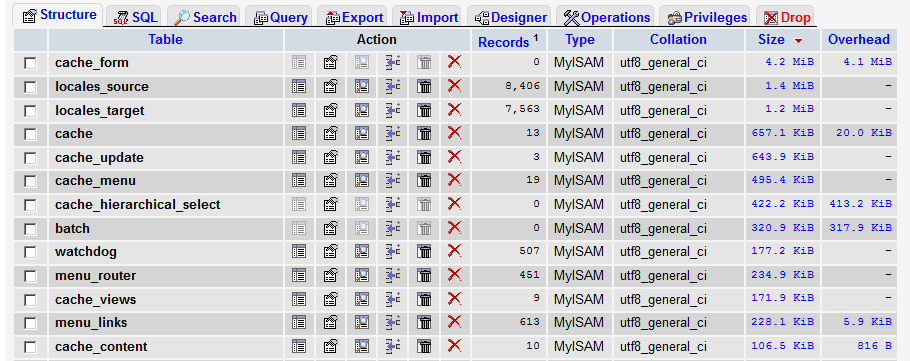910x361 pixels.
Task: Check the cache_views table checkbox
Action: [x=30, y=300]
